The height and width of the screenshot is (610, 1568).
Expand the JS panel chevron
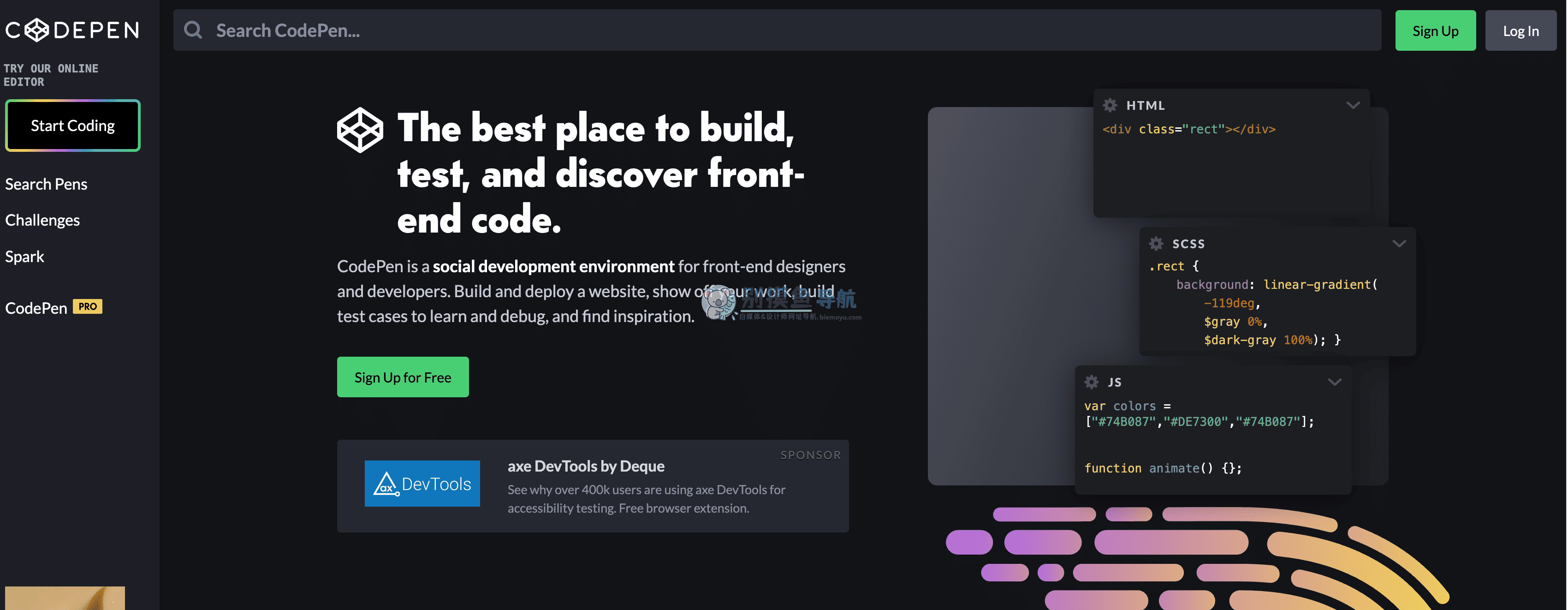pos(1334,383)
